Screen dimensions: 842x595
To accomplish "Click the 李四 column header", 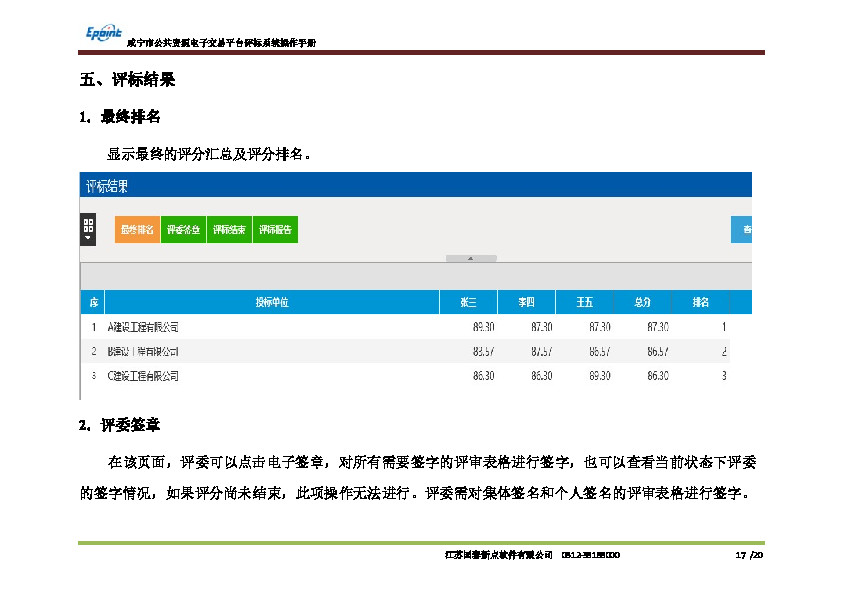I will [x=527, y=302].
